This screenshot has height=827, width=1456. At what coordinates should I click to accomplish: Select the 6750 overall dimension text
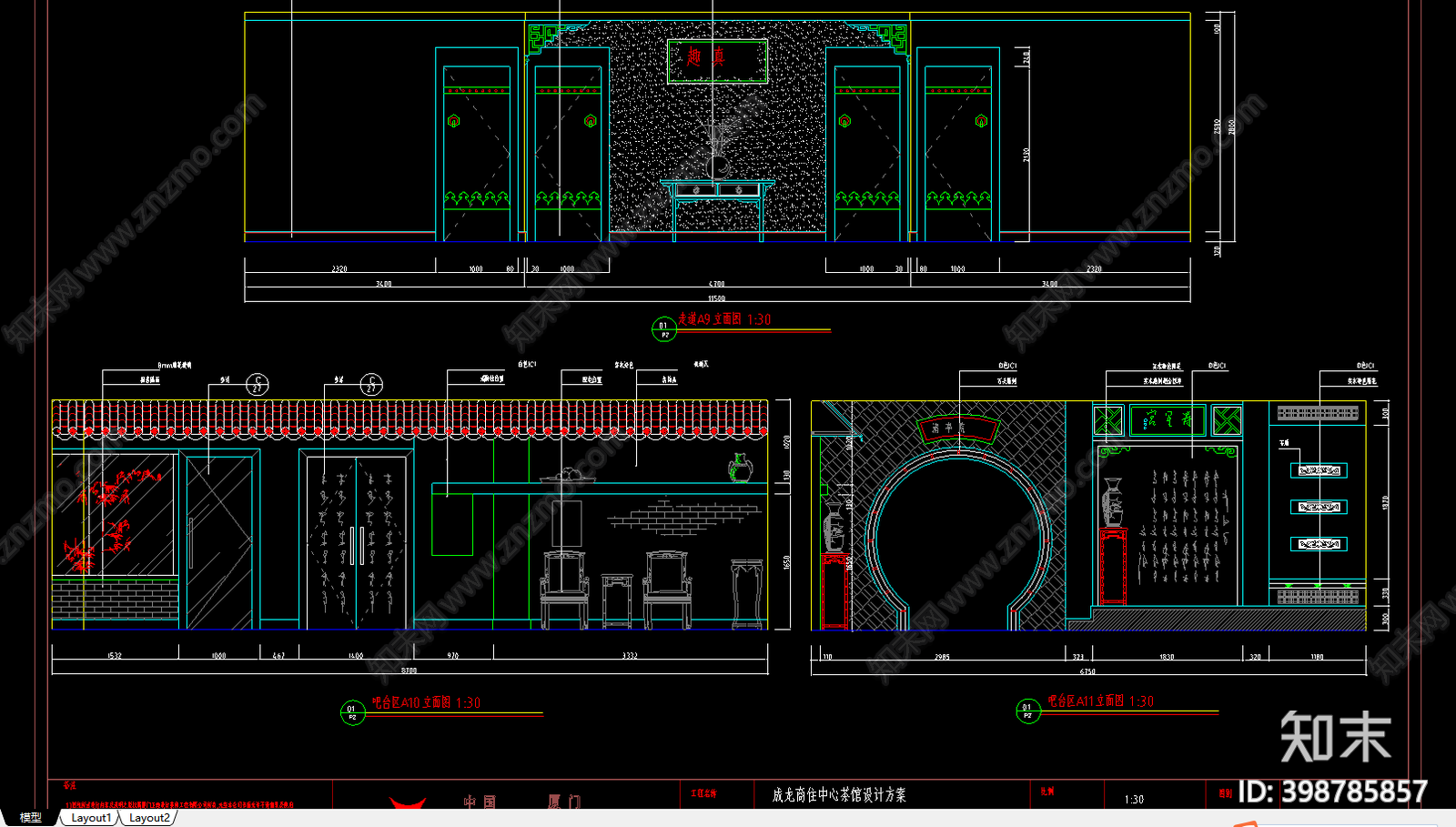pyautogui.click(x=1087, y=671)
